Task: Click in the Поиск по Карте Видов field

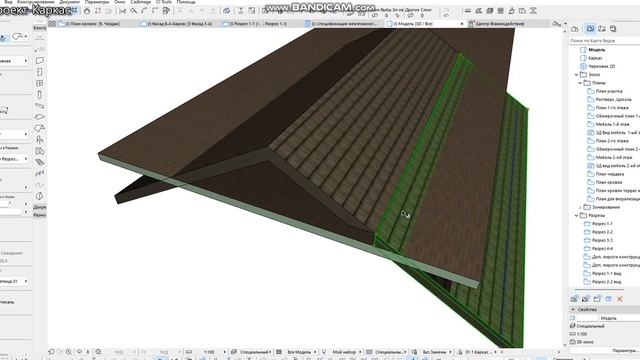Action: tap(604, 41)
